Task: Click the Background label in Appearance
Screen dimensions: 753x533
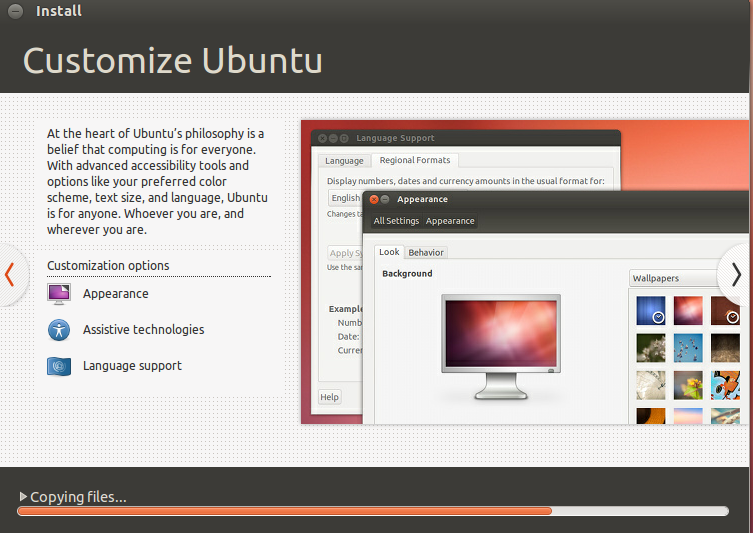Action: (407, 274)
